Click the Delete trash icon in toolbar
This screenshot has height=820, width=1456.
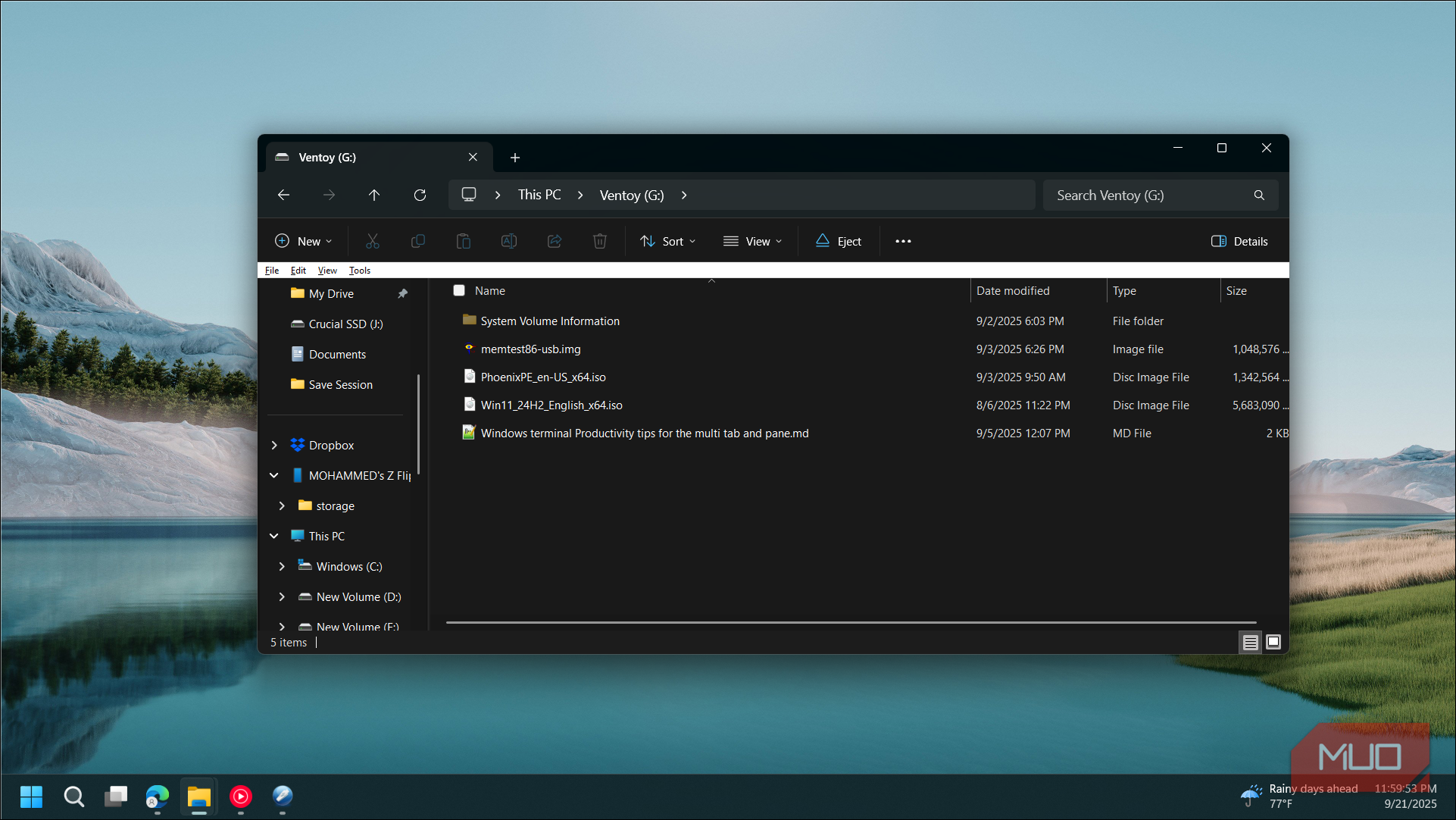pyautogui.click(x=599, y=241)
